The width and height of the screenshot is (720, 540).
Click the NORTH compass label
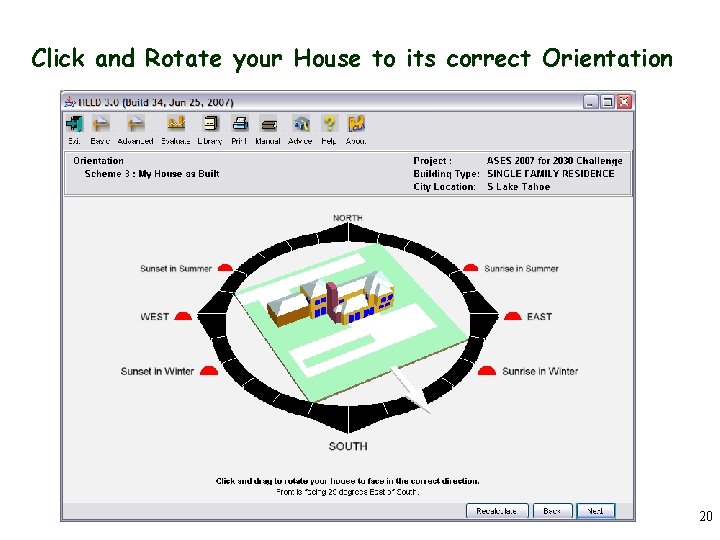pyautogui.click(x=348, y=218)
